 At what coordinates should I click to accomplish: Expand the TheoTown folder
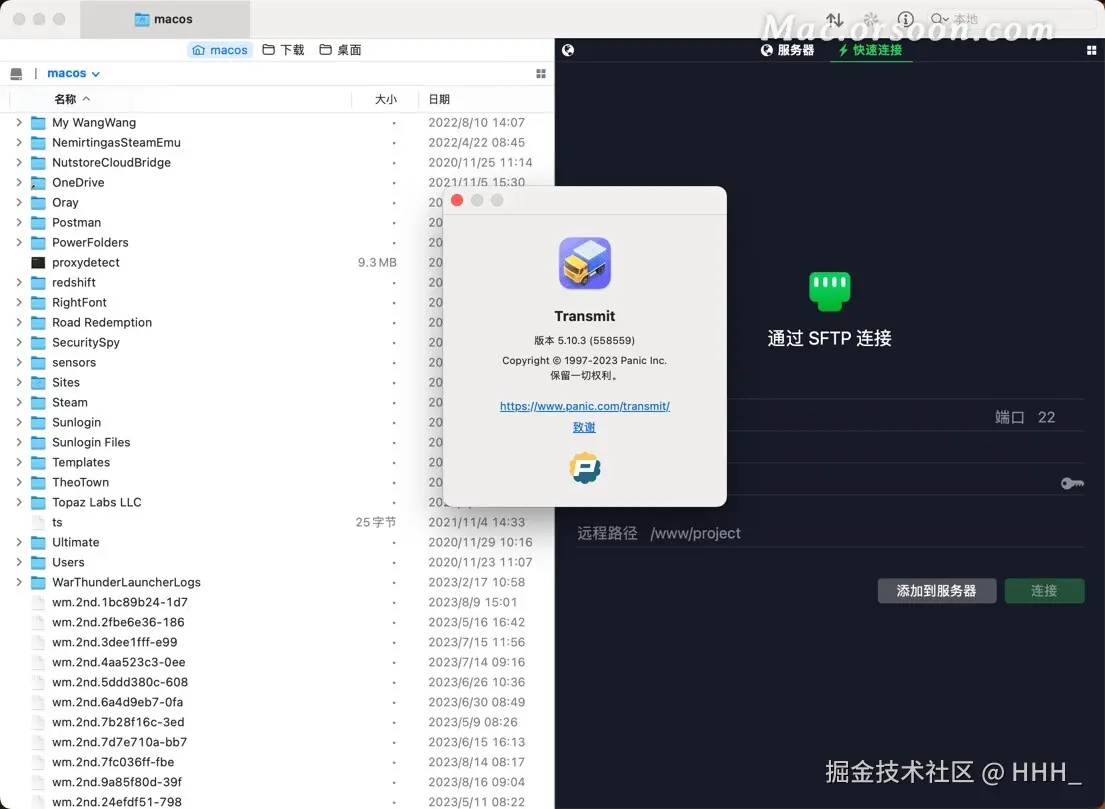19,483
